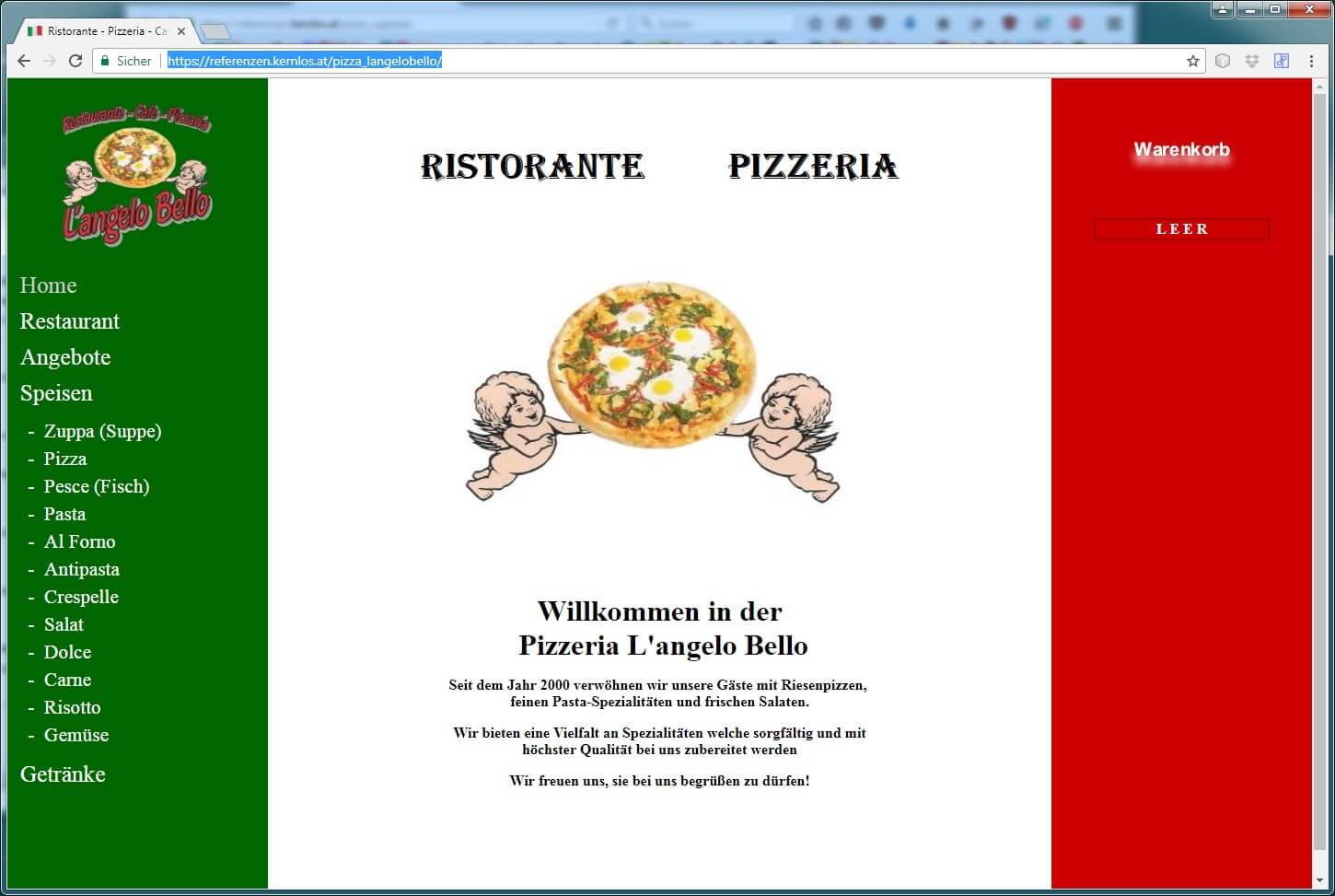Click the address bar URL field
Screen dimensions: 1335x896
click(644, 61)
